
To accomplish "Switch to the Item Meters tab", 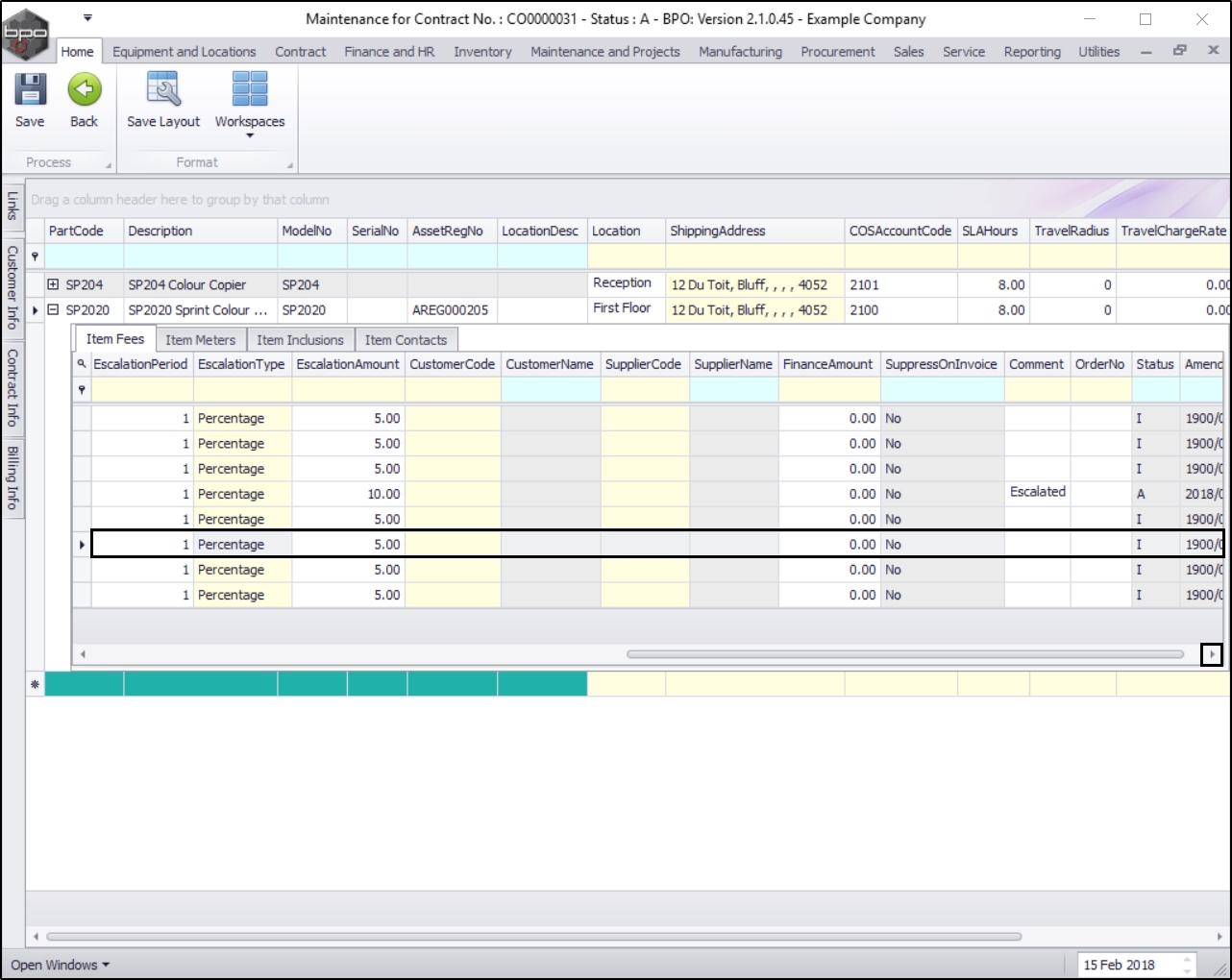I will (x=200, y=340).
